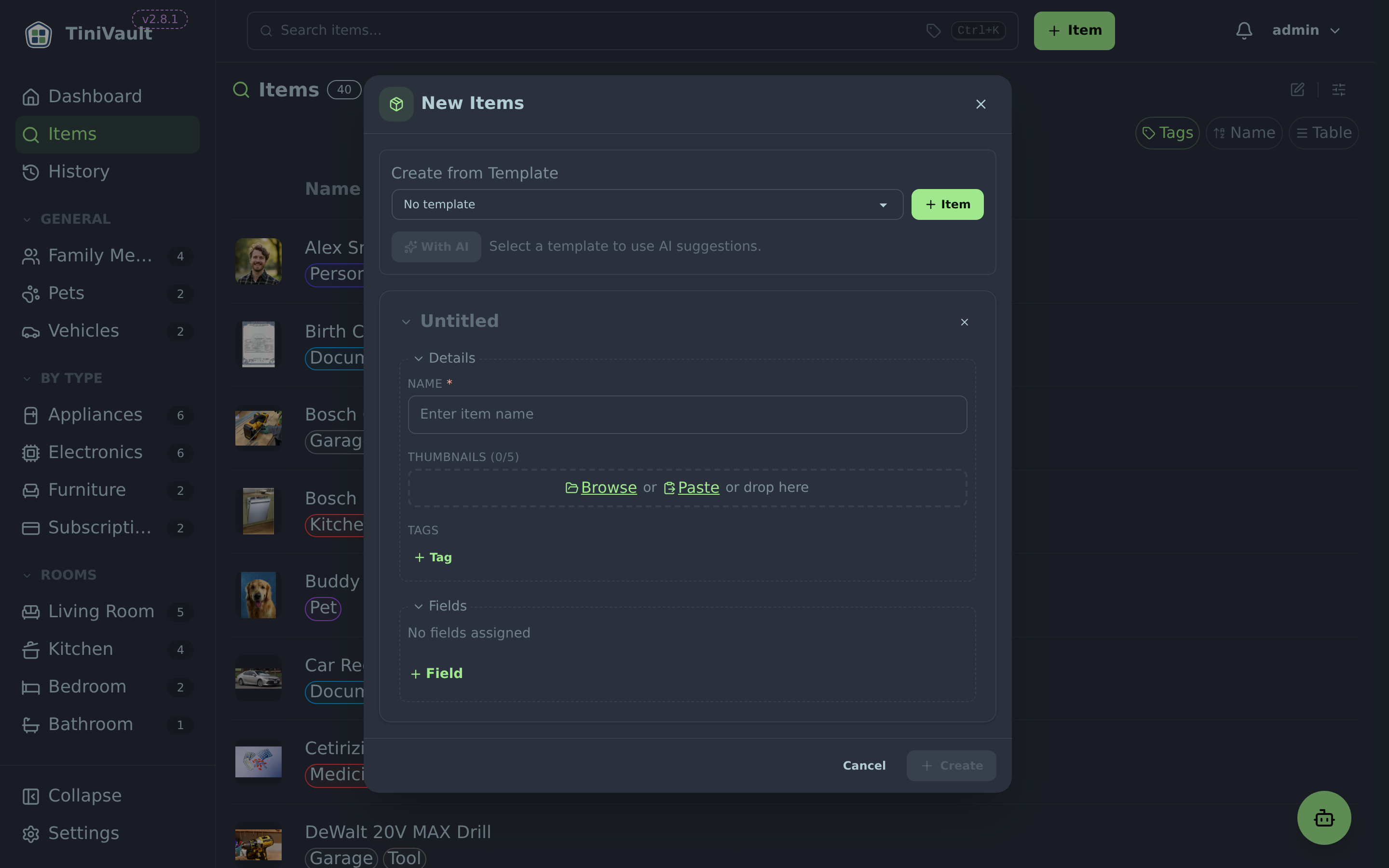Collapse the BY TYPE section
This screenshot has height=868, width=1389.
pyautogui.click(x=27, y=379)
